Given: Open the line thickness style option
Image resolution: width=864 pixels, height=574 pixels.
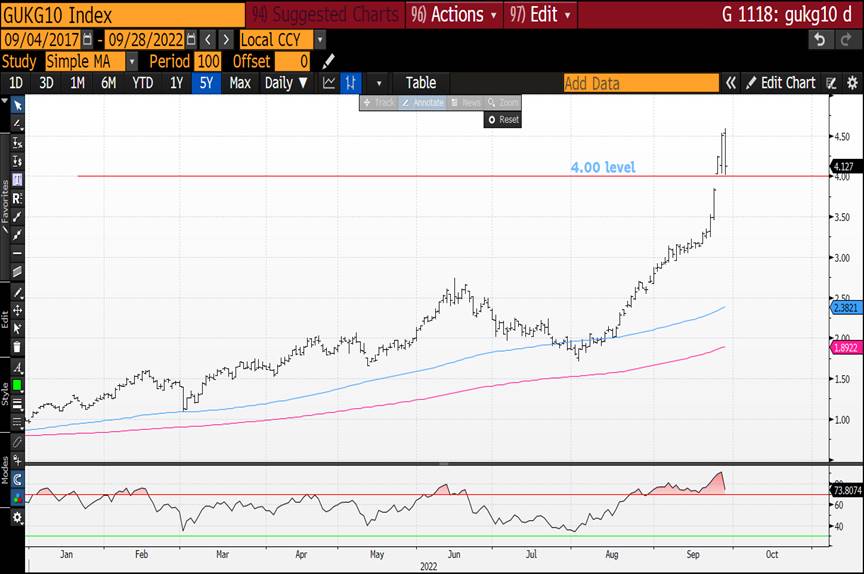Looking at the screenshot, I should tap(17, 404).
